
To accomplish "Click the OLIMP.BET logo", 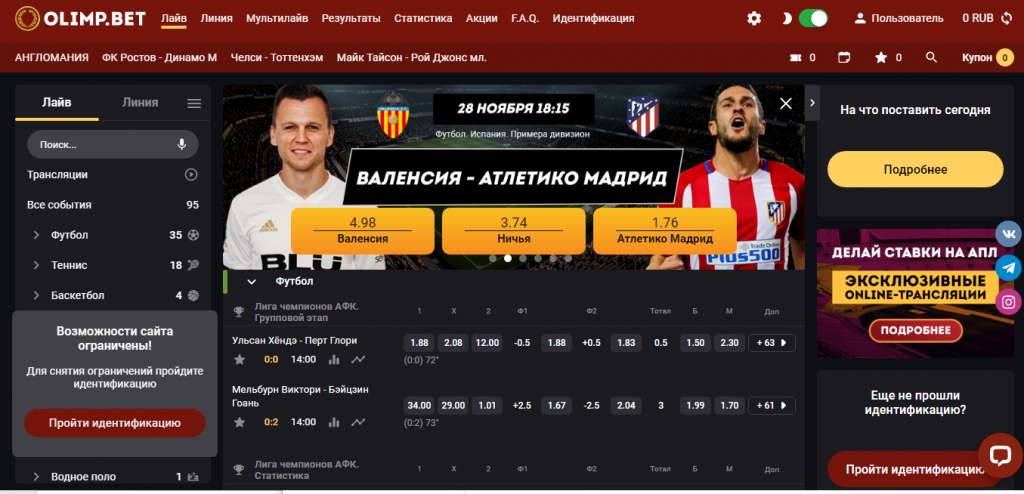I will (x=80, y=18).
